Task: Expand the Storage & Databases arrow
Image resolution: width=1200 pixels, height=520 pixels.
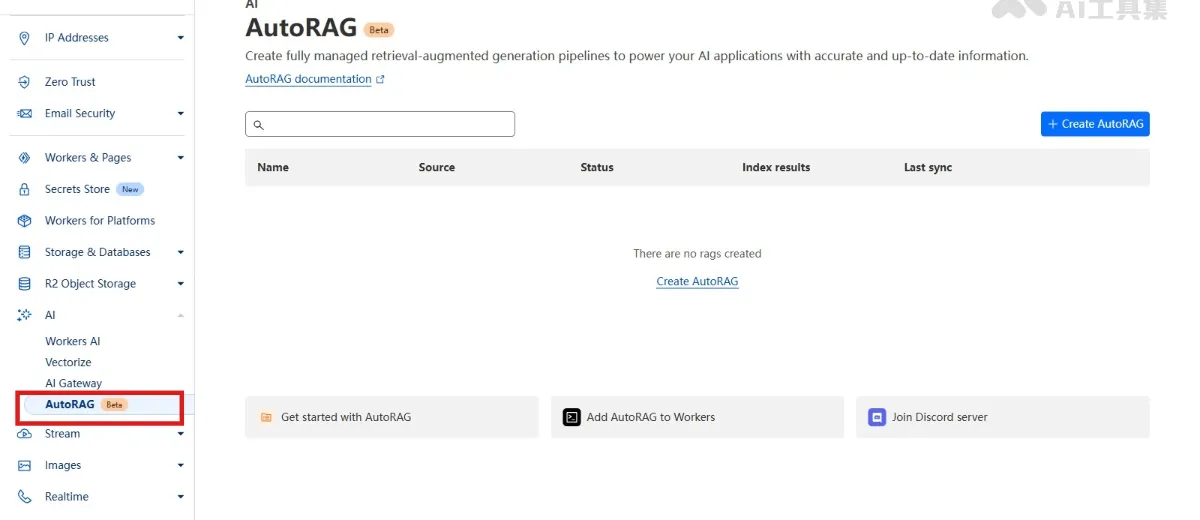Action: (x=181, y=253)
